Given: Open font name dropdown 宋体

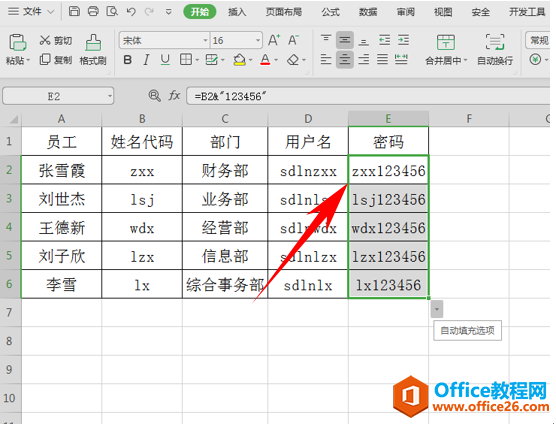Looking at the screenshot, I should [x=205, y=40].
